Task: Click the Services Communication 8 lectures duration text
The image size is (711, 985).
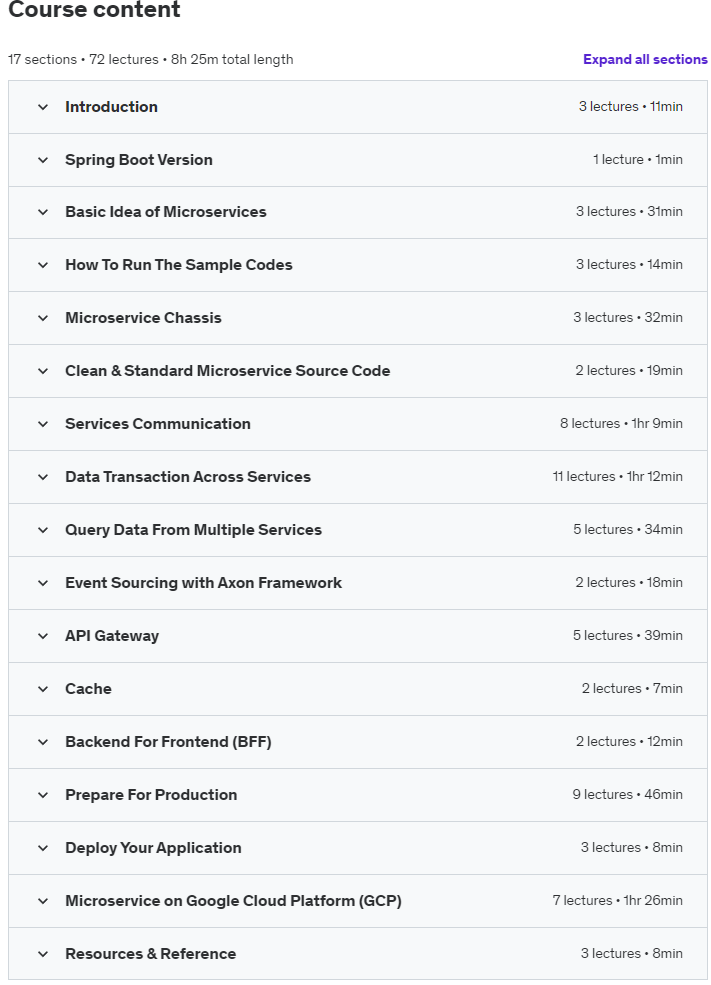Action: (x=621, y=423)
